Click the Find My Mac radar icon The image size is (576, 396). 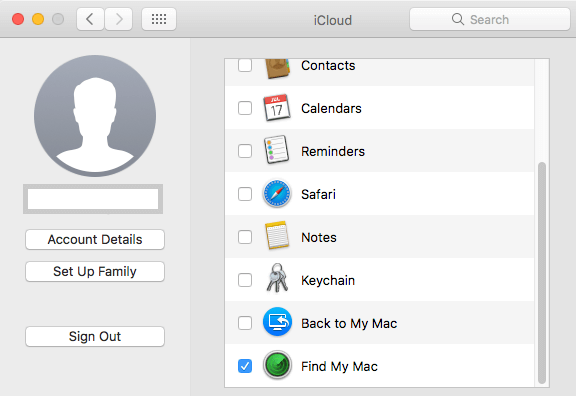pyautogui.click(x=277, y=365)
